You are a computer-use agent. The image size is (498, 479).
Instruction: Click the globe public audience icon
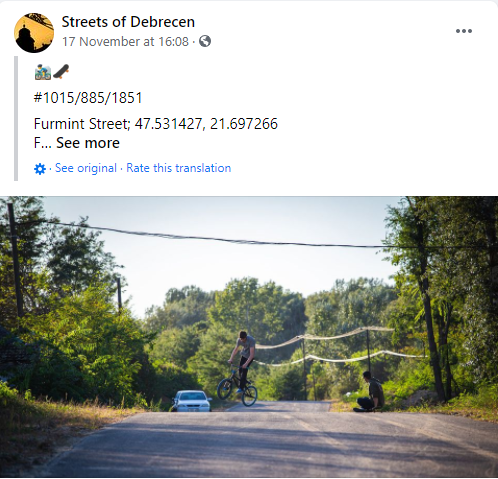205,41
